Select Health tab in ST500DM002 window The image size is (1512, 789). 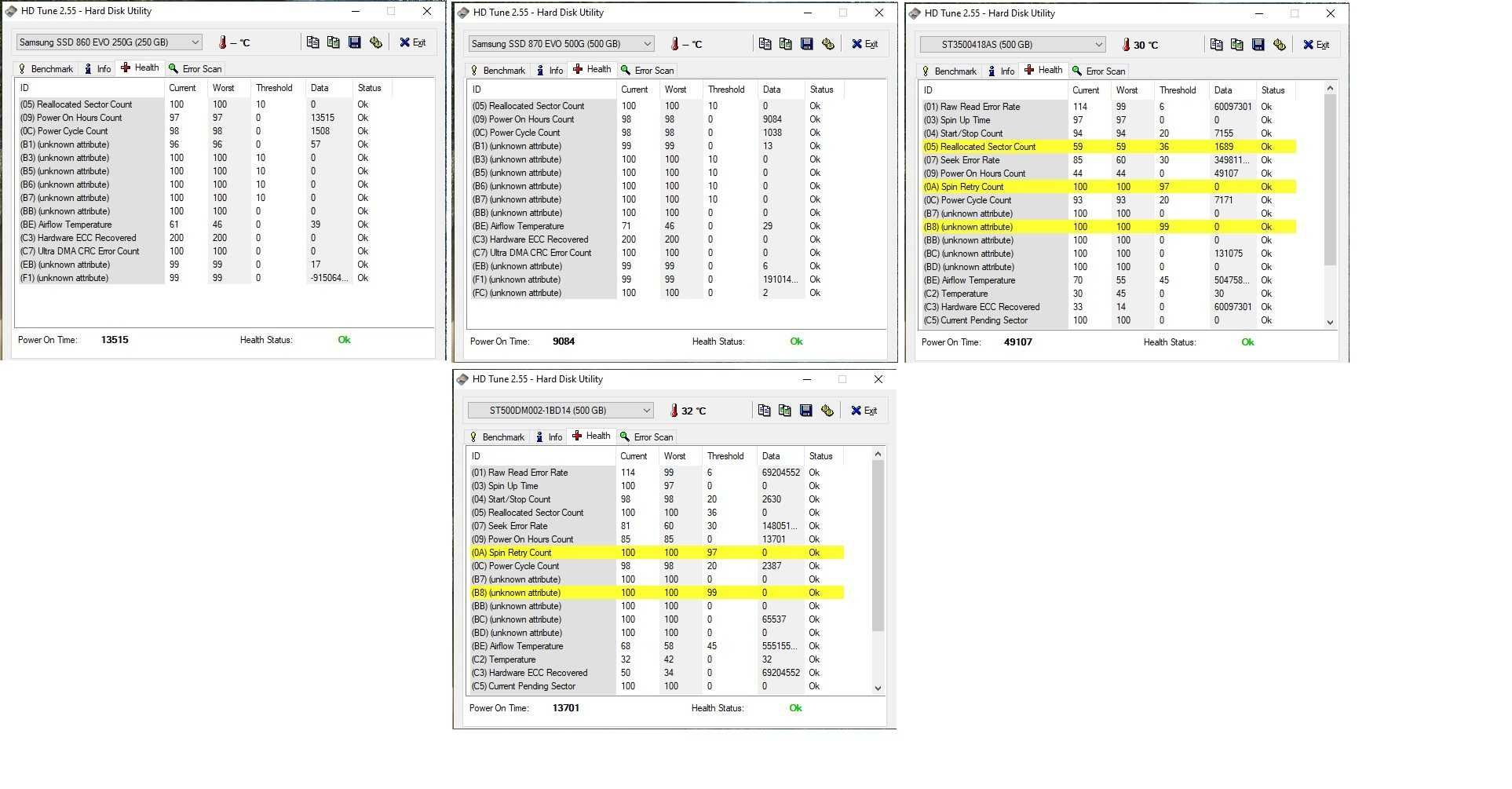click(592, 437)
